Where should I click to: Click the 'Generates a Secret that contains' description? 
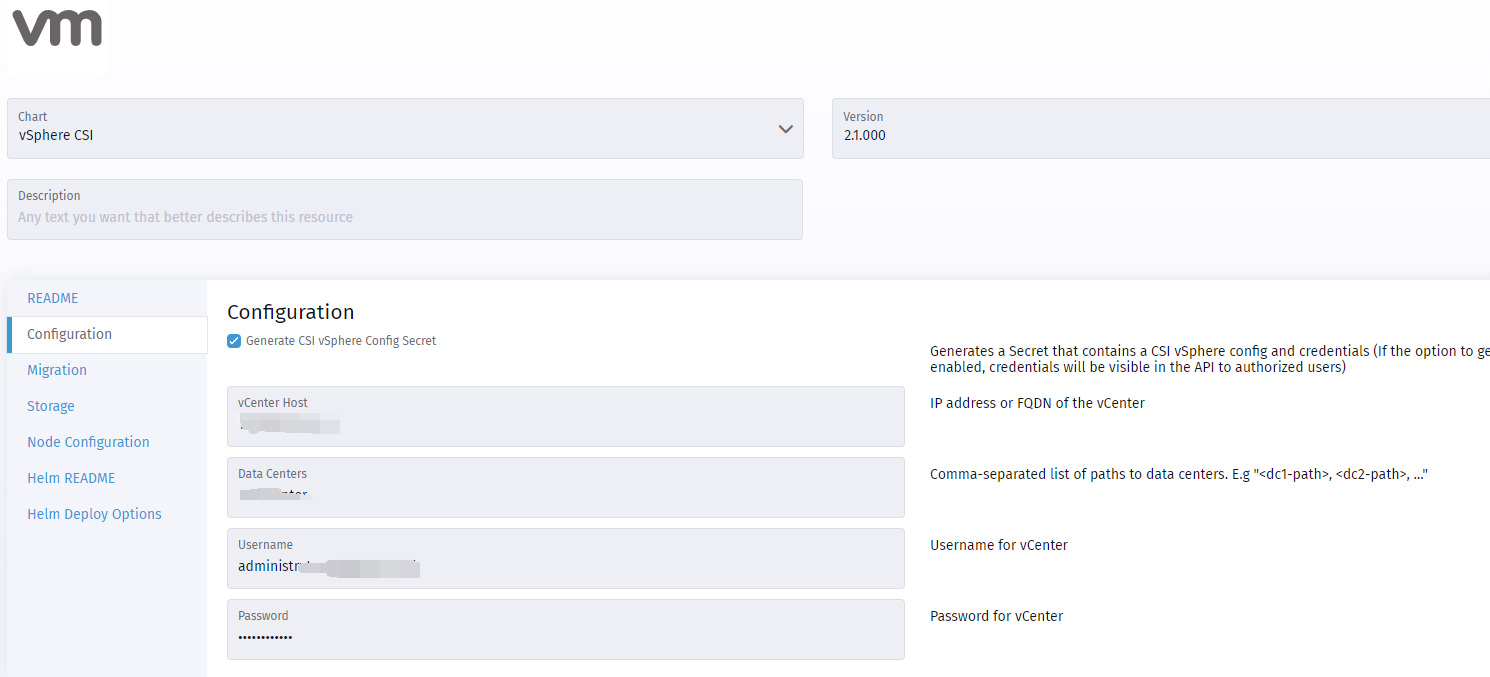click(x=1210, y=359)
